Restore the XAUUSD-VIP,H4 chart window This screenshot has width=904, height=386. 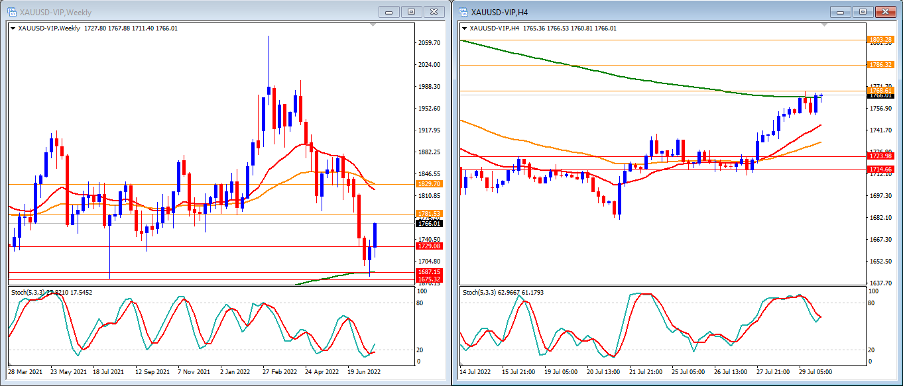[x=863, y=12]
